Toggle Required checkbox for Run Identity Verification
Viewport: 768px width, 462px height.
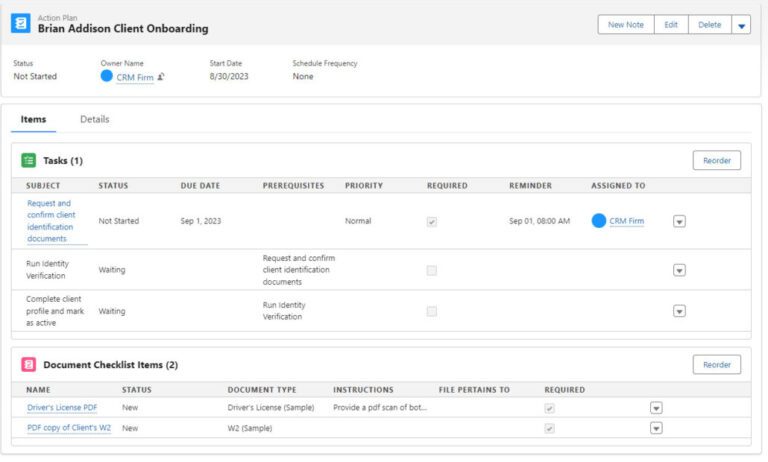(432, 270)
